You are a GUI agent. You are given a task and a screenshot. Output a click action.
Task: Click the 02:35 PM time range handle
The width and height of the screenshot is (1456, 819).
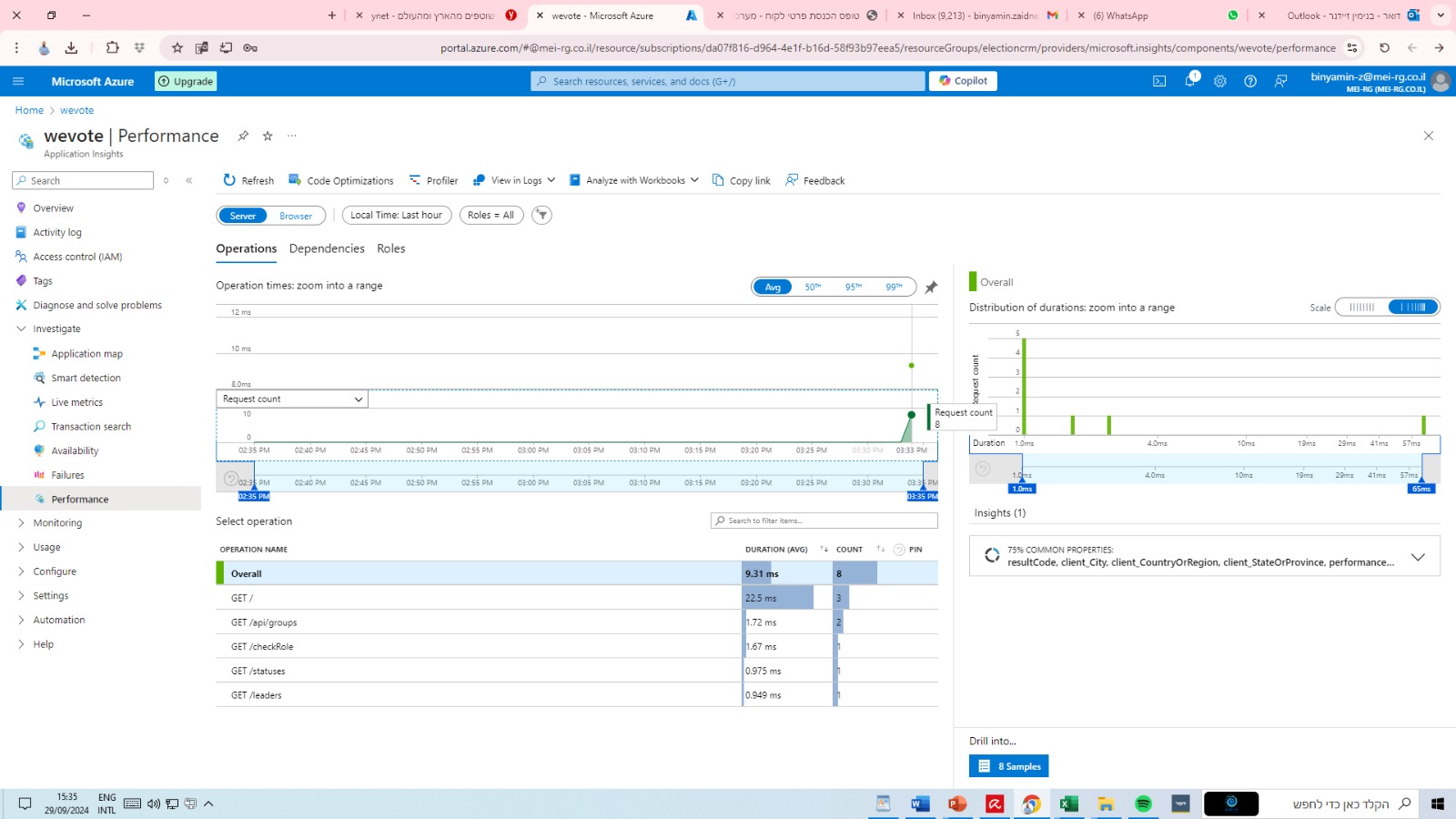click(x=254, y=496)
